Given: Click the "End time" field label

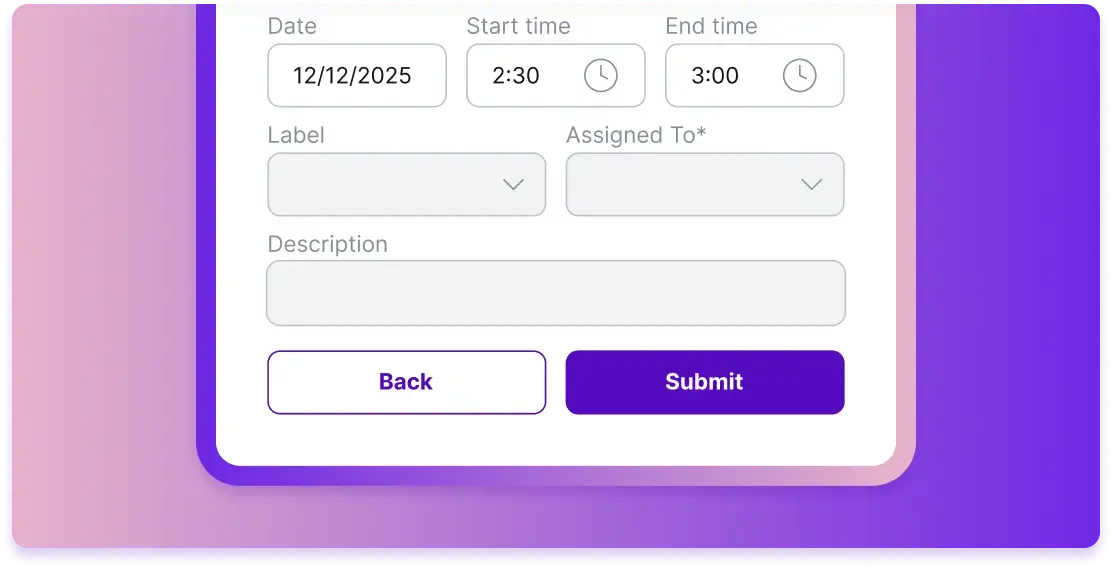Looking at the screenshot, I should [711, 26].
